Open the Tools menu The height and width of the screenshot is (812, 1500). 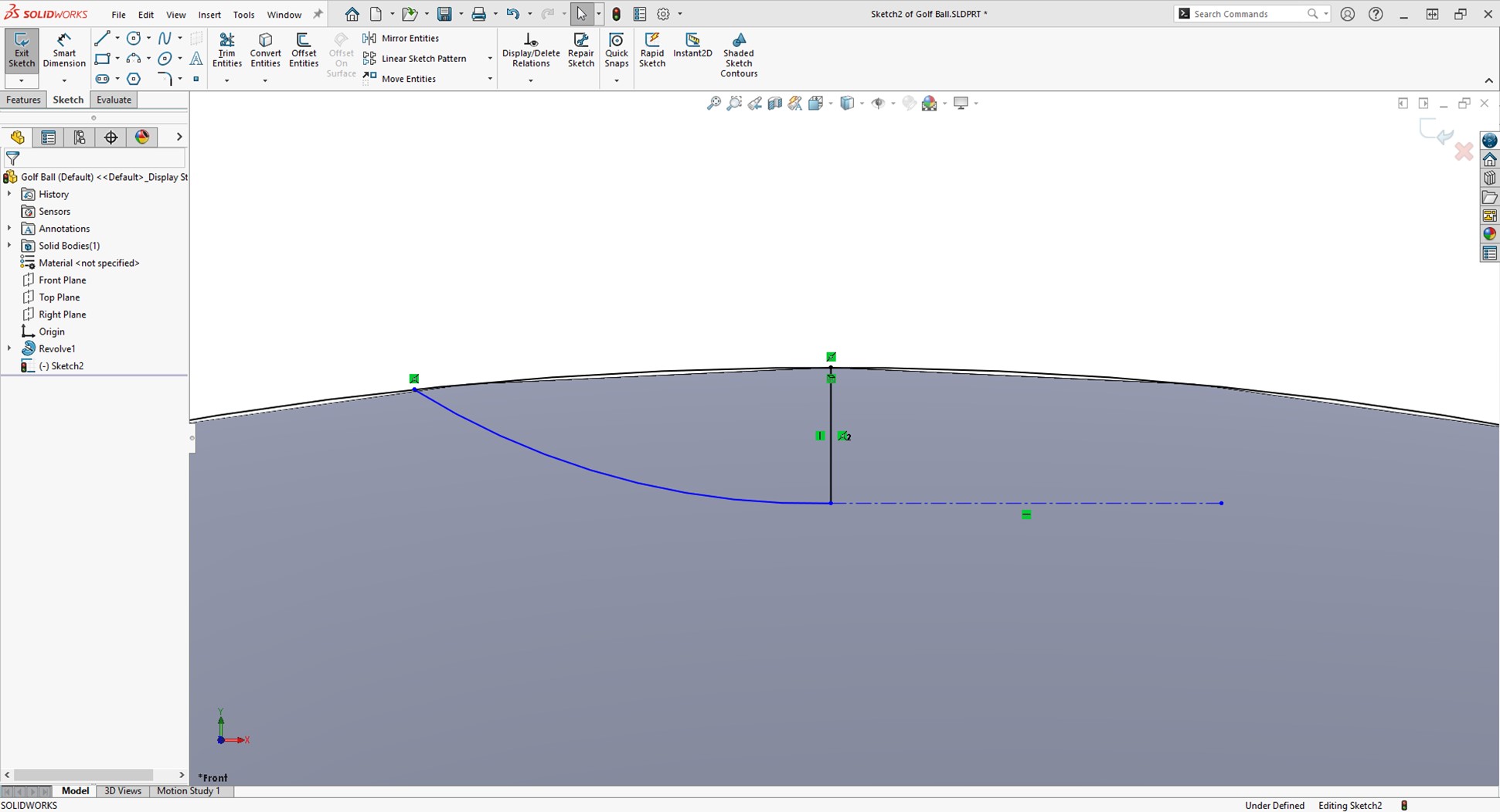coord(243,14)
